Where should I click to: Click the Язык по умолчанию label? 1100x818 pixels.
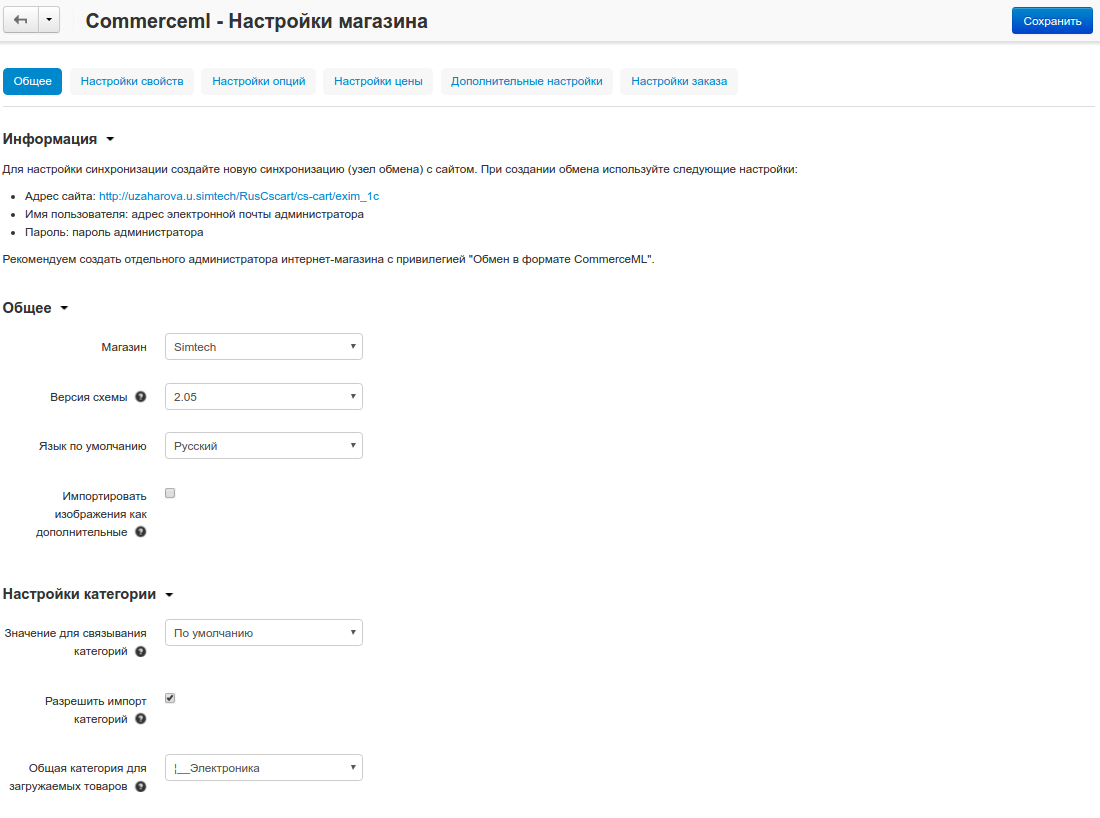pos(93,446)
